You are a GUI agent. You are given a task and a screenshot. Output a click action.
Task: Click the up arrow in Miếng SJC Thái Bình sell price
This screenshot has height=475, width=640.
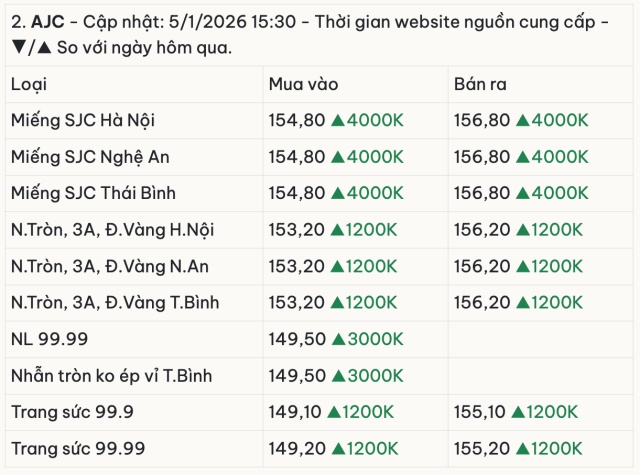[x=523, y=193]
